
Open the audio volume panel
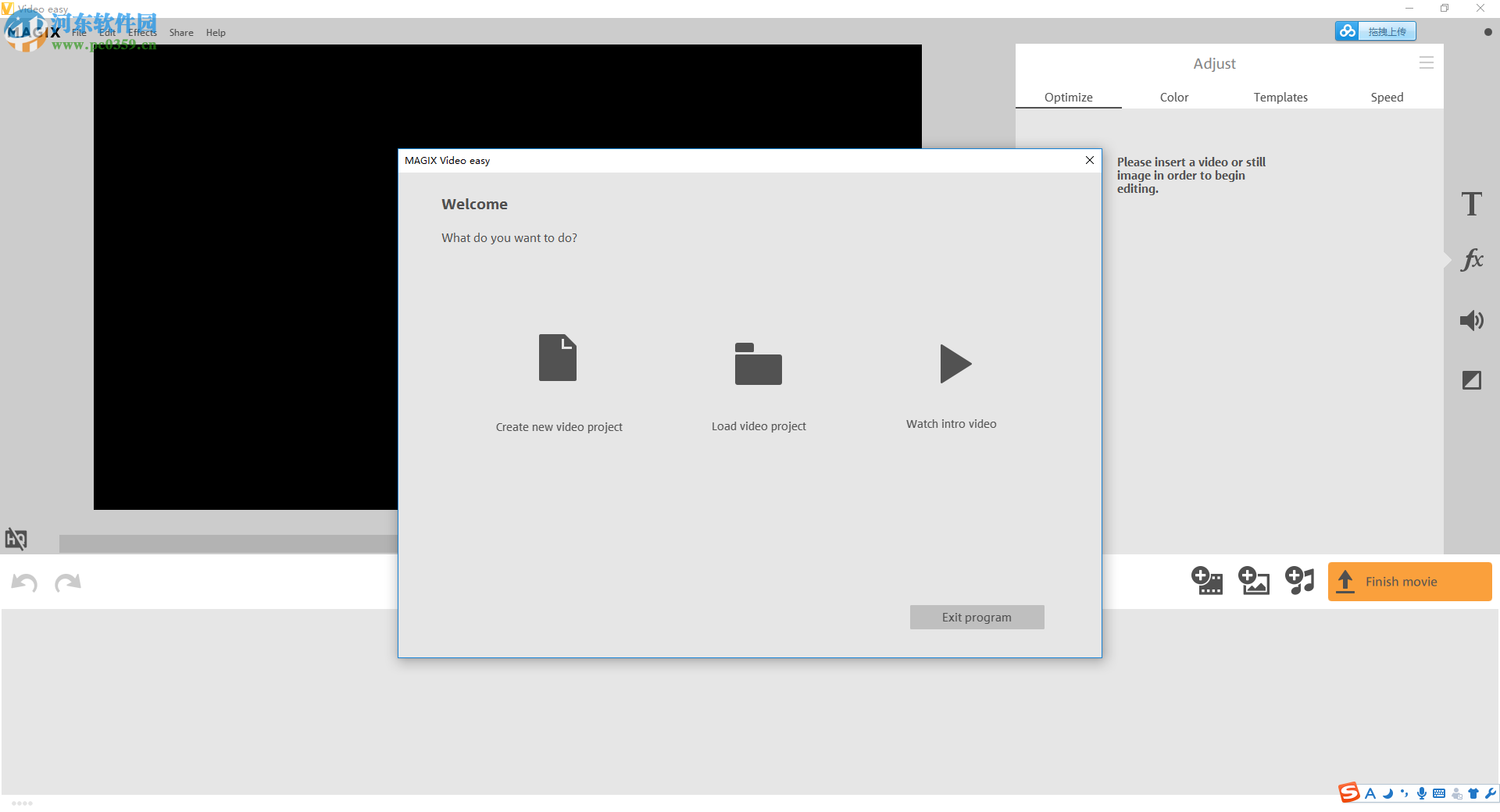click(1472, 320)
